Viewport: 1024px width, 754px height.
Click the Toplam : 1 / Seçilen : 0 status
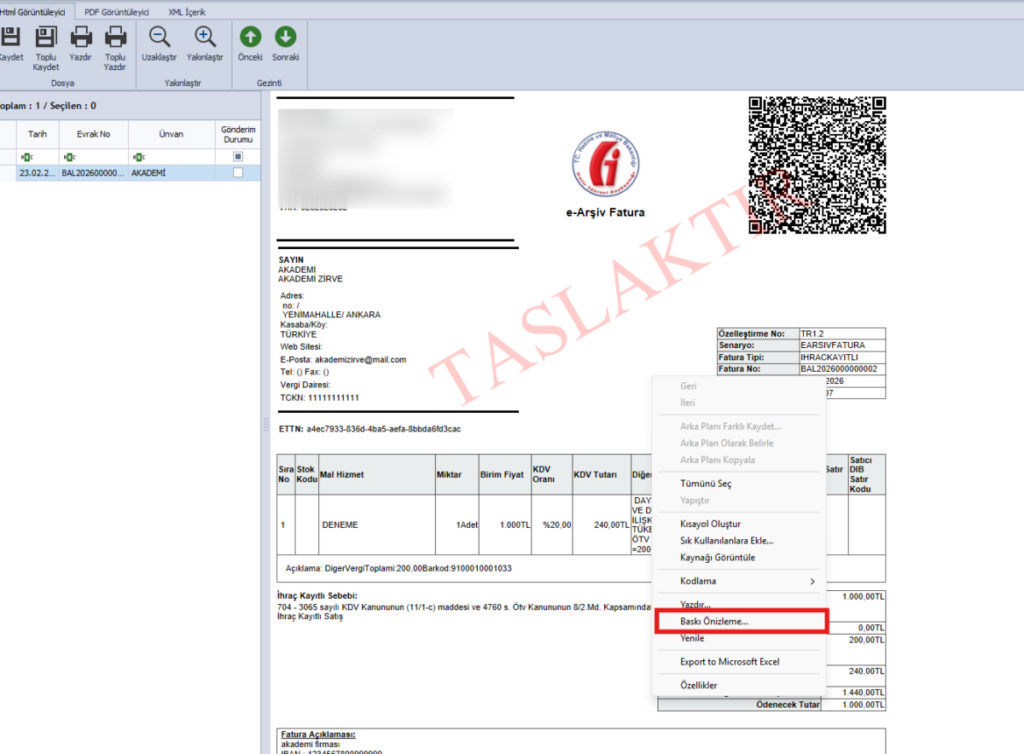point(48,106)
